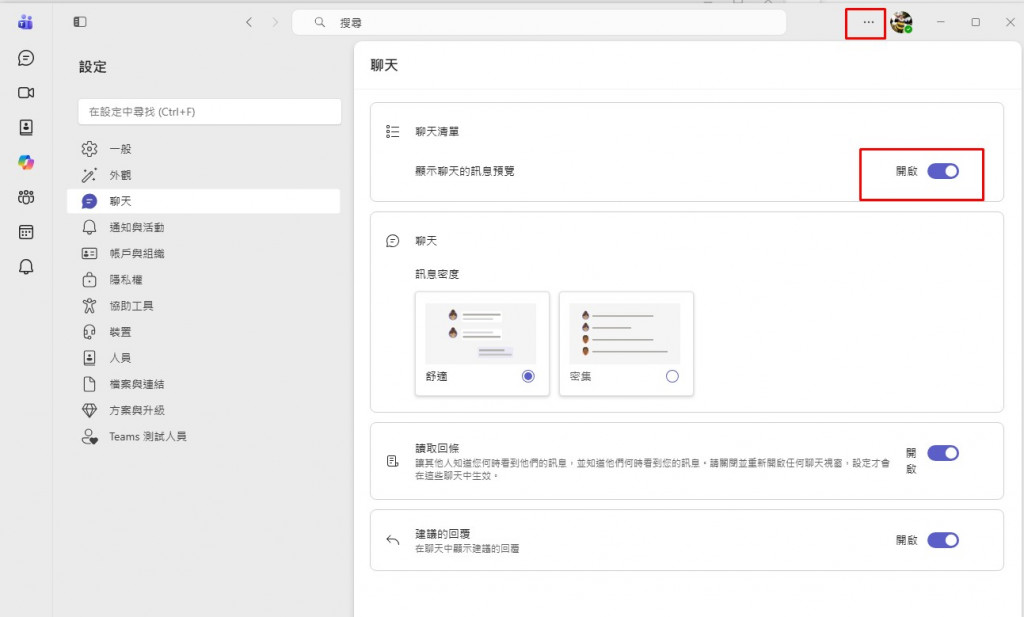
Task: Click the 設定 heading text
Action: click(93, 67)
